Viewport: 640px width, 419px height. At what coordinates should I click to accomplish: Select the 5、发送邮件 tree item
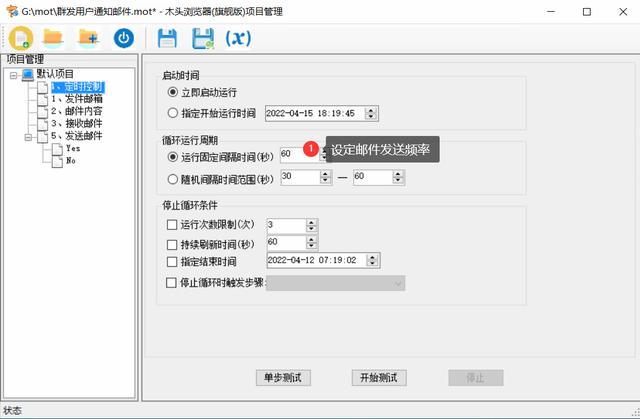pyautogui.click(x=76, y=136)
